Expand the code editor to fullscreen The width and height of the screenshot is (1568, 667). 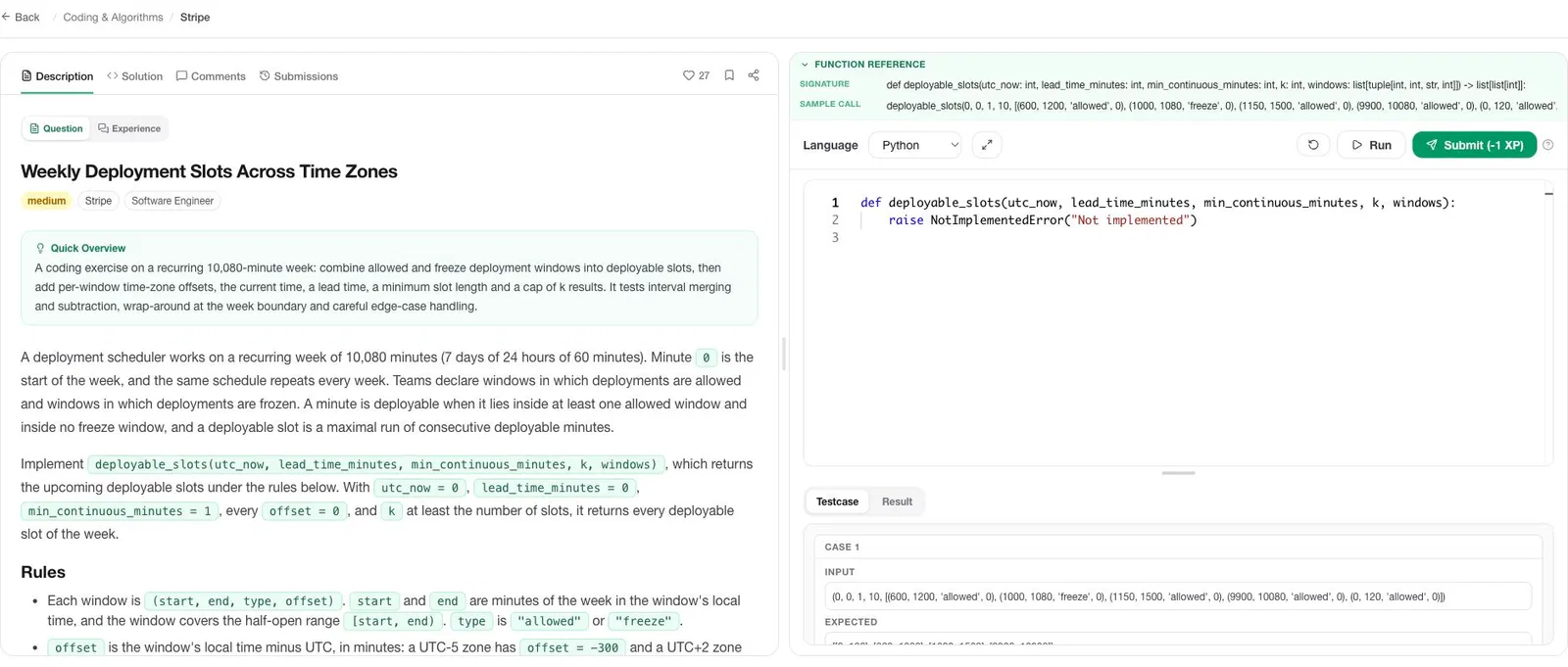987,145
